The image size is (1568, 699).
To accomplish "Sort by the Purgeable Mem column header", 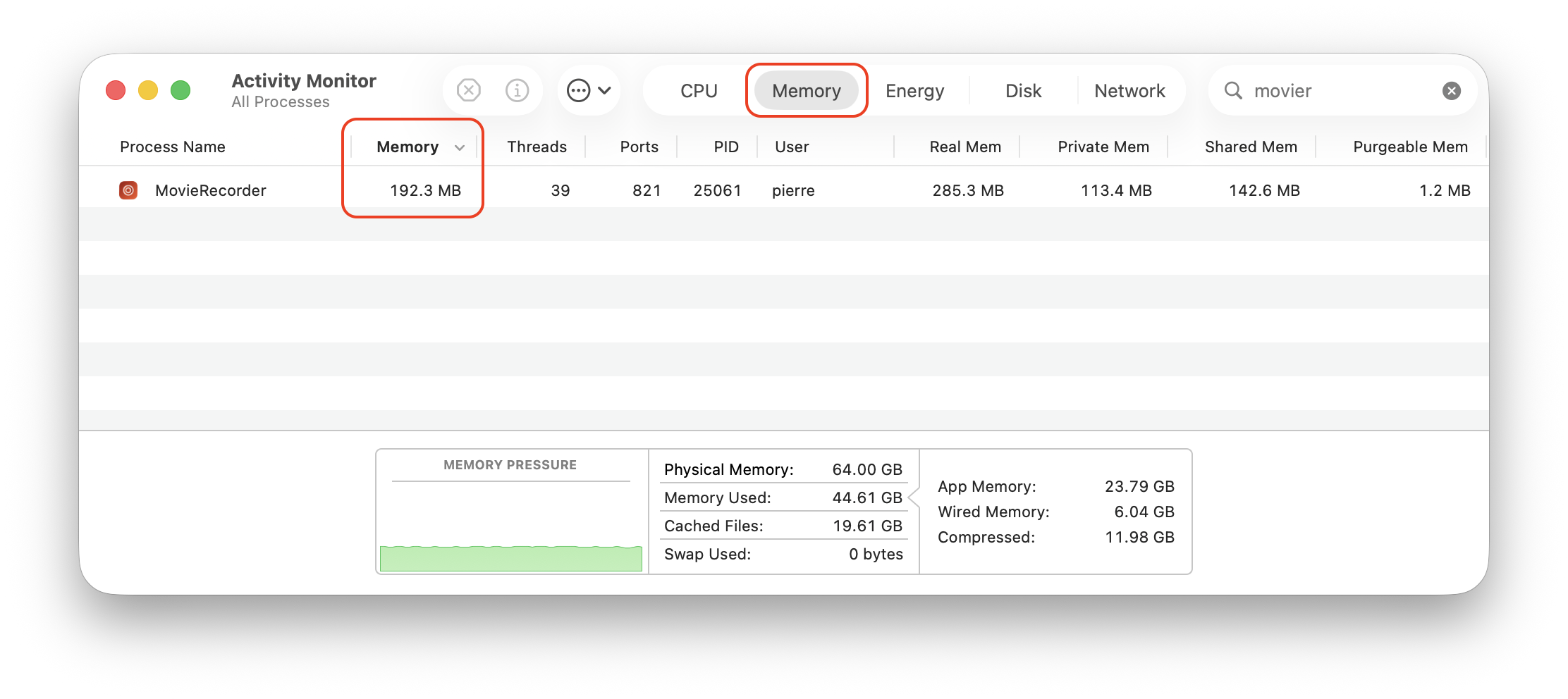I will click(x=1410, y=147).
